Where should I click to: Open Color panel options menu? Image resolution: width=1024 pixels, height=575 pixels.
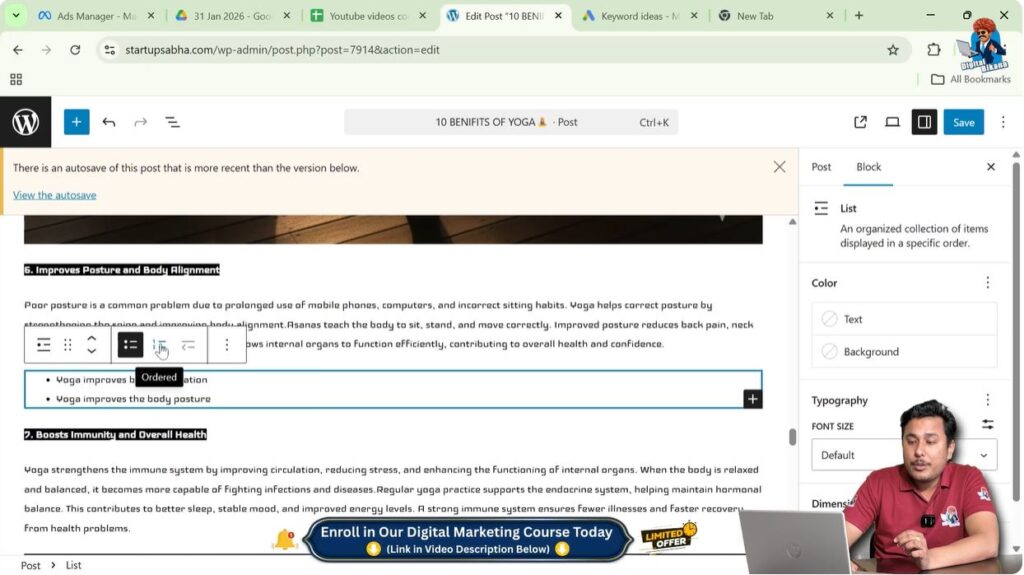coord(987,283)
